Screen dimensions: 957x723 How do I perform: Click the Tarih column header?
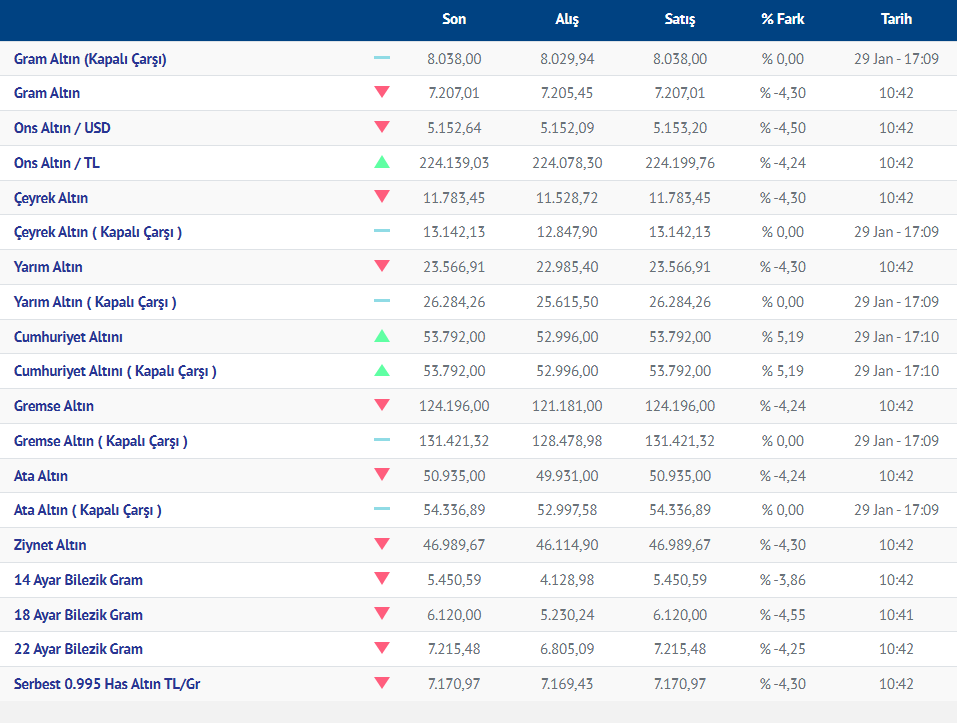(896, 19)
